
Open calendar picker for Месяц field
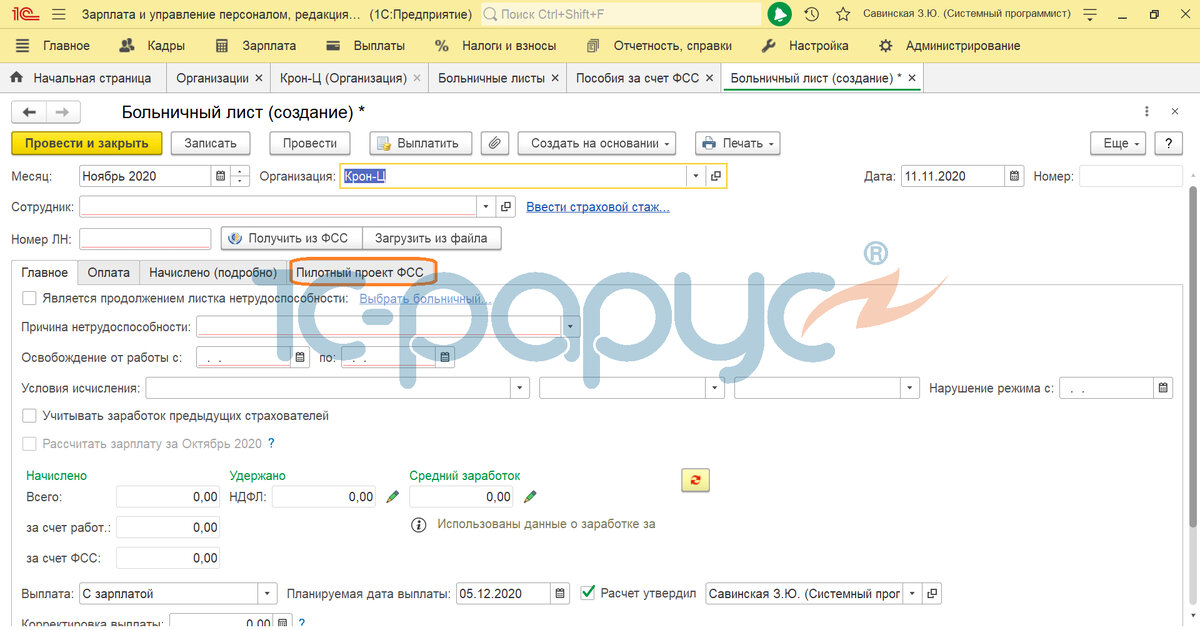(x=220, y=176)
